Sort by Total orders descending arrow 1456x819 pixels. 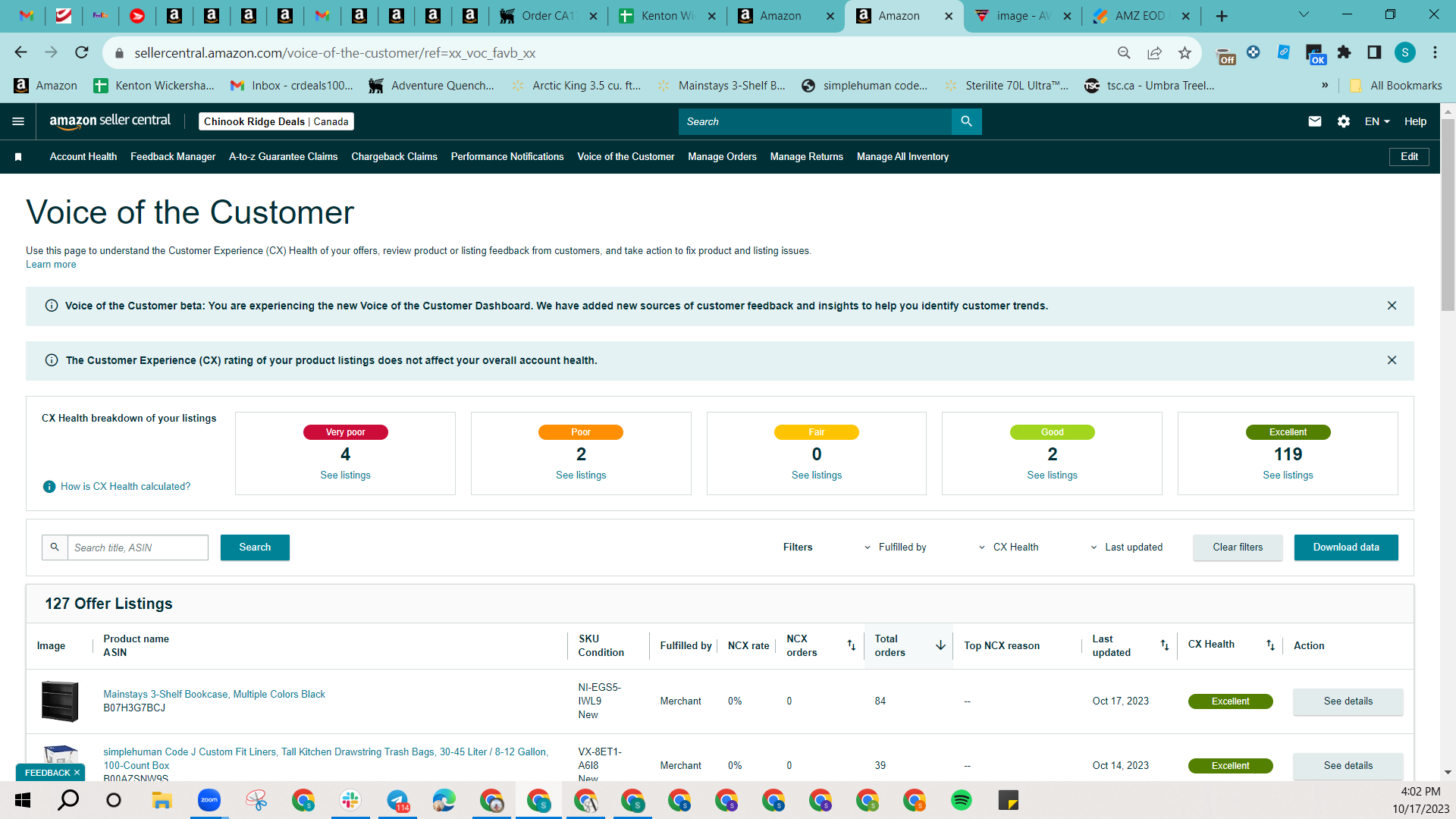click(x=940, y=645)
